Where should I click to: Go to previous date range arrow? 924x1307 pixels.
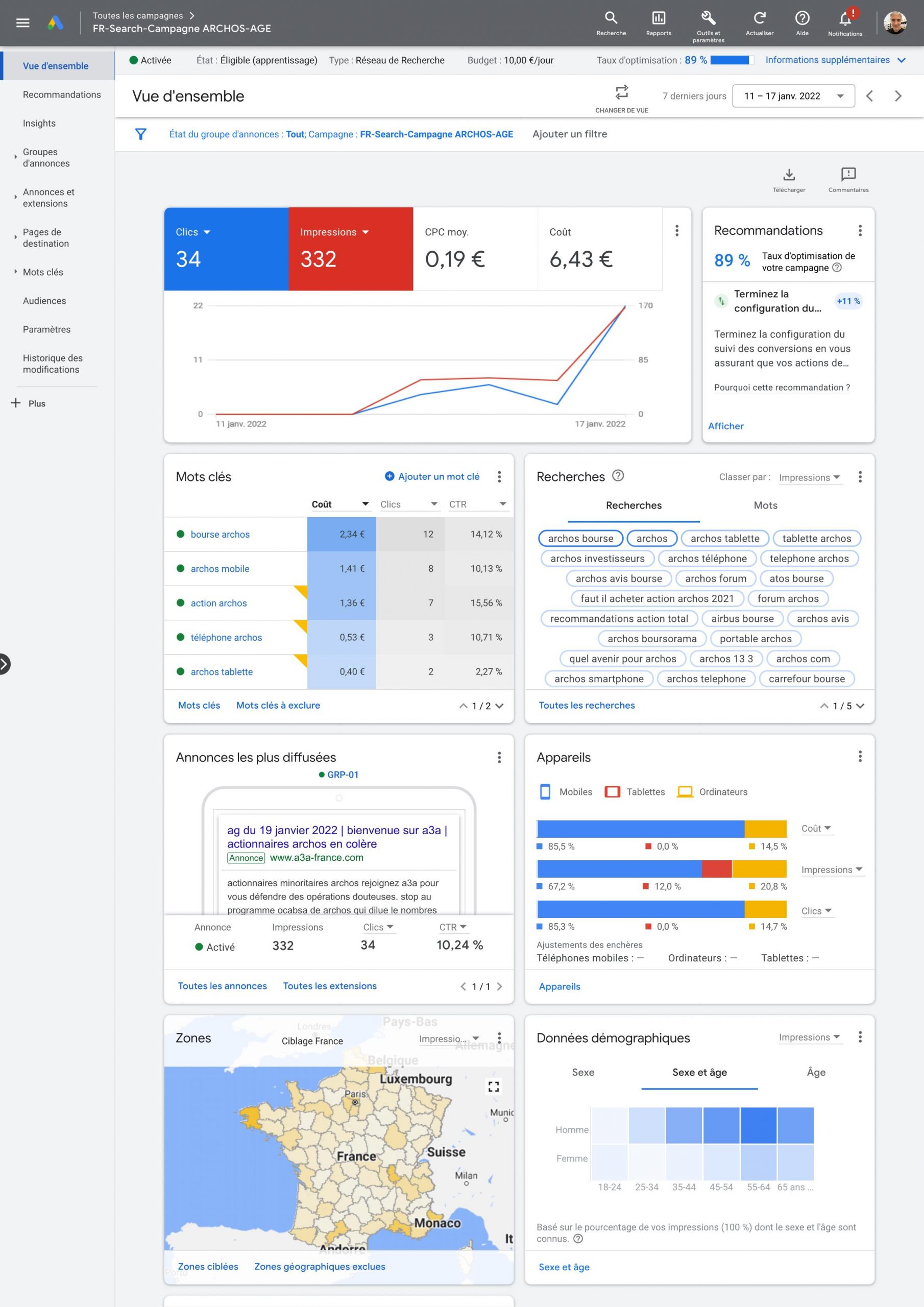click(x=869, y=95)
